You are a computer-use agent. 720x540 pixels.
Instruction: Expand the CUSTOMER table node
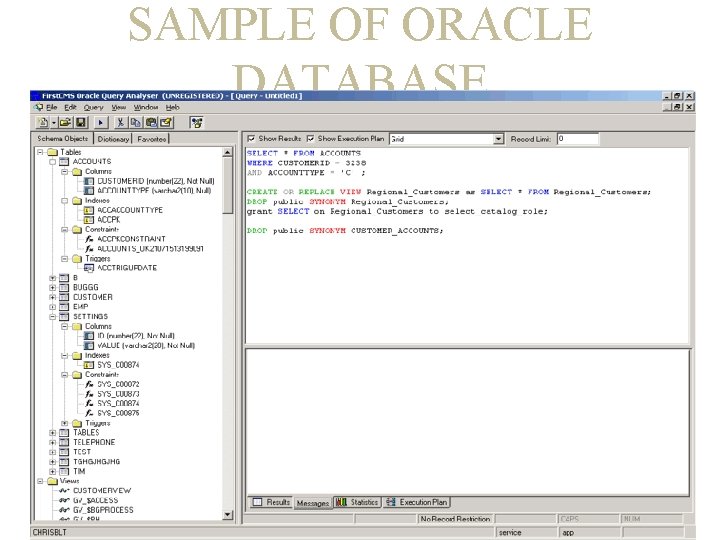[52, 297]
